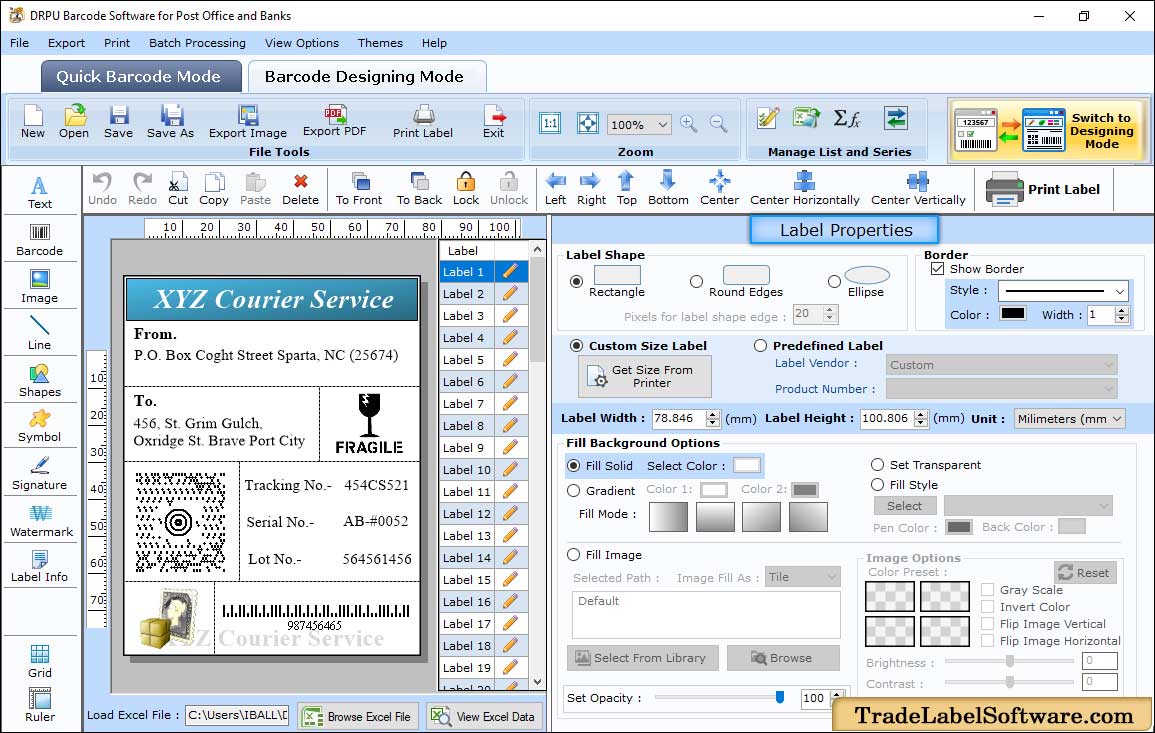Click the Load Excel File path field
Viewport: 1155px width, 733px height.
tap(236, 715)
